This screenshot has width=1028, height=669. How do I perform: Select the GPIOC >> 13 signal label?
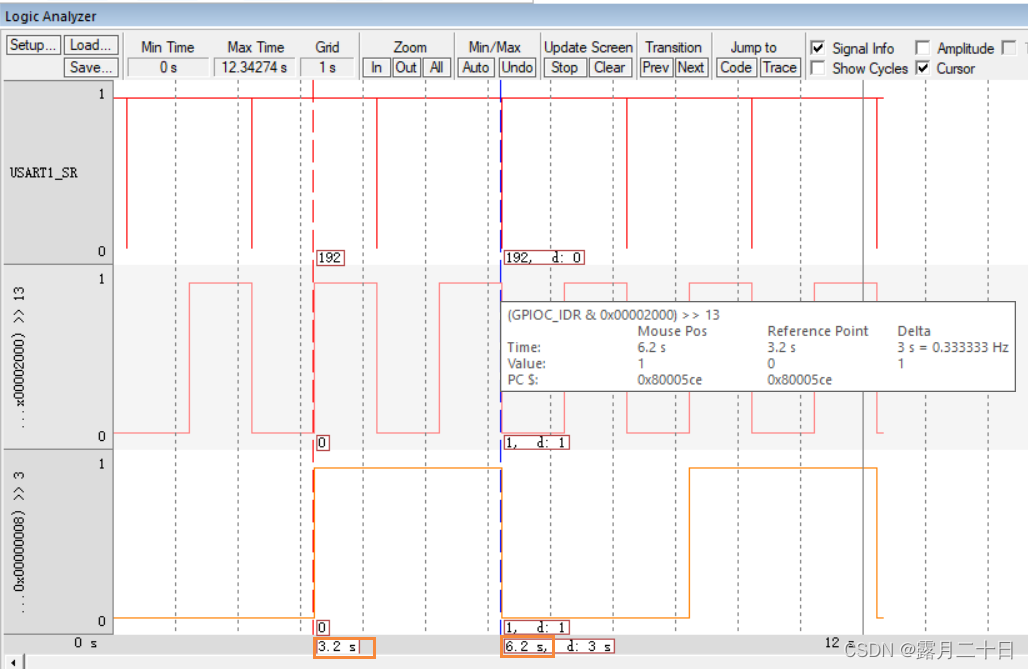[x=19, y=357]
